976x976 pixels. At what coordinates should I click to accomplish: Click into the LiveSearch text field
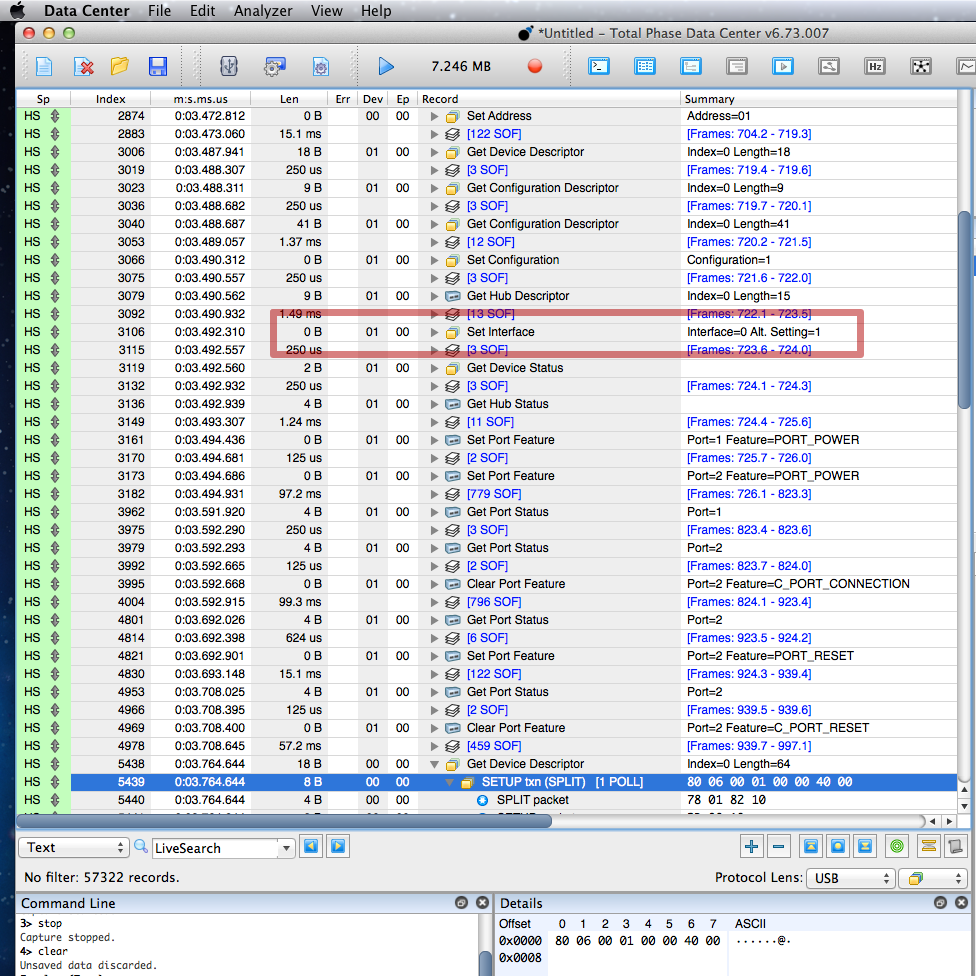coord(215,848)
